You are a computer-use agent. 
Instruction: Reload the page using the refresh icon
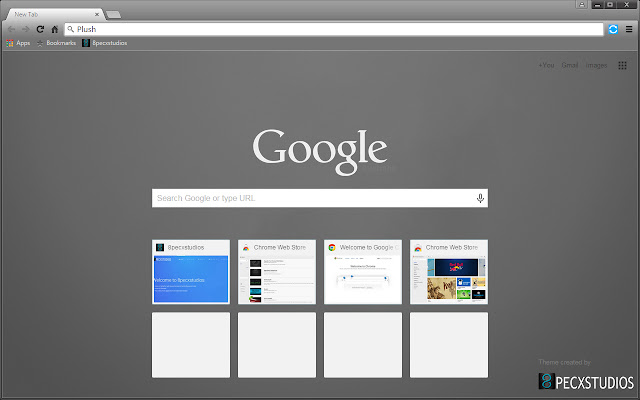[x=40, y=29]
